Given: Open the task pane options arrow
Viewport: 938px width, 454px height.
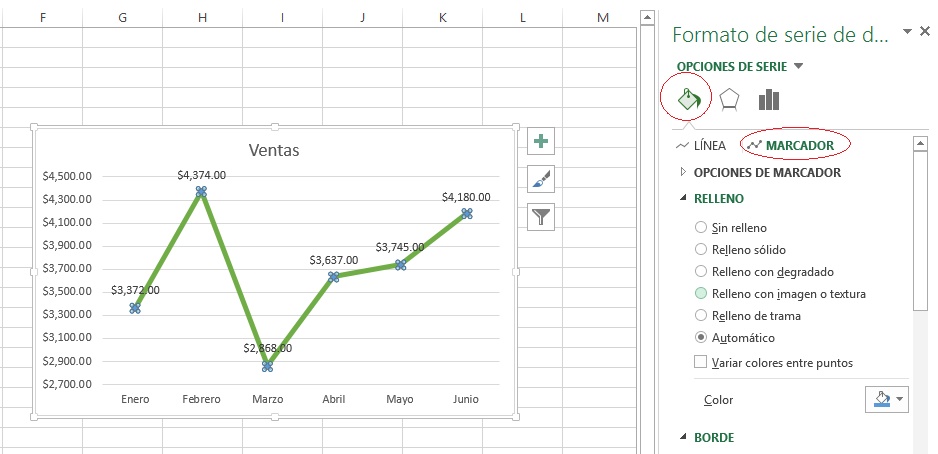Looking at the screenshot, I should (907, 32).
